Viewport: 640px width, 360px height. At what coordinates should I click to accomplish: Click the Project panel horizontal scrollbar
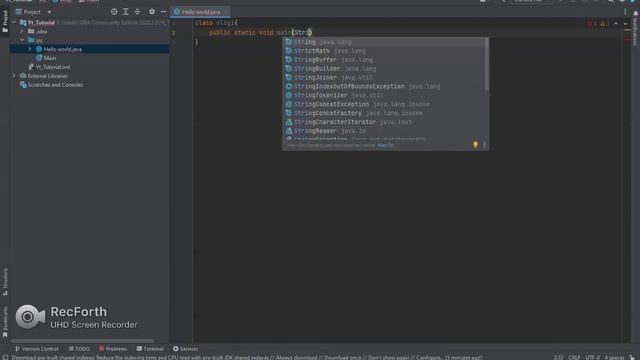coord(82,340)
